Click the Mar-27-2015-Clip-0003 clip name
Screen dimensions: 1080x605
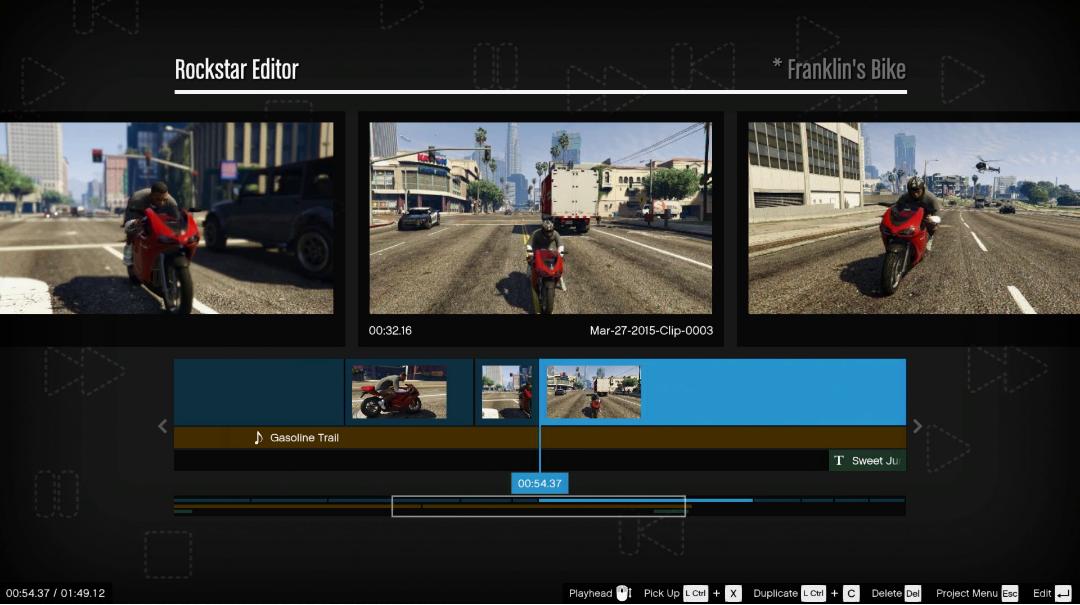coord(651,331)
